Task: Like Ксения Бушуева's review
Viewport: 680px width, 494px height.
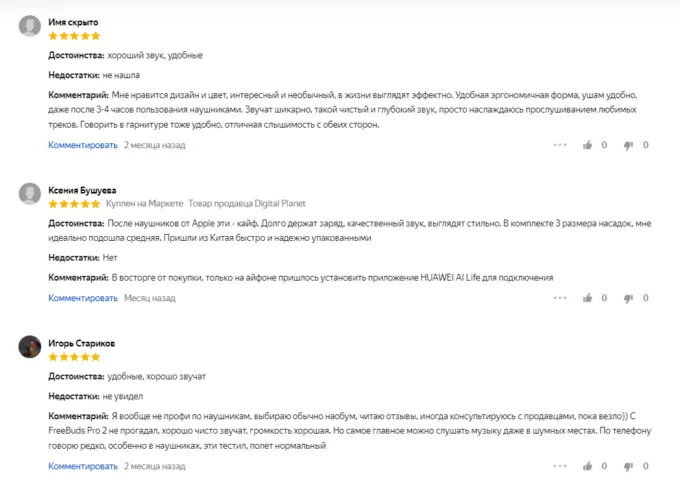Action: pyautogui.click(x=588, y=298)
